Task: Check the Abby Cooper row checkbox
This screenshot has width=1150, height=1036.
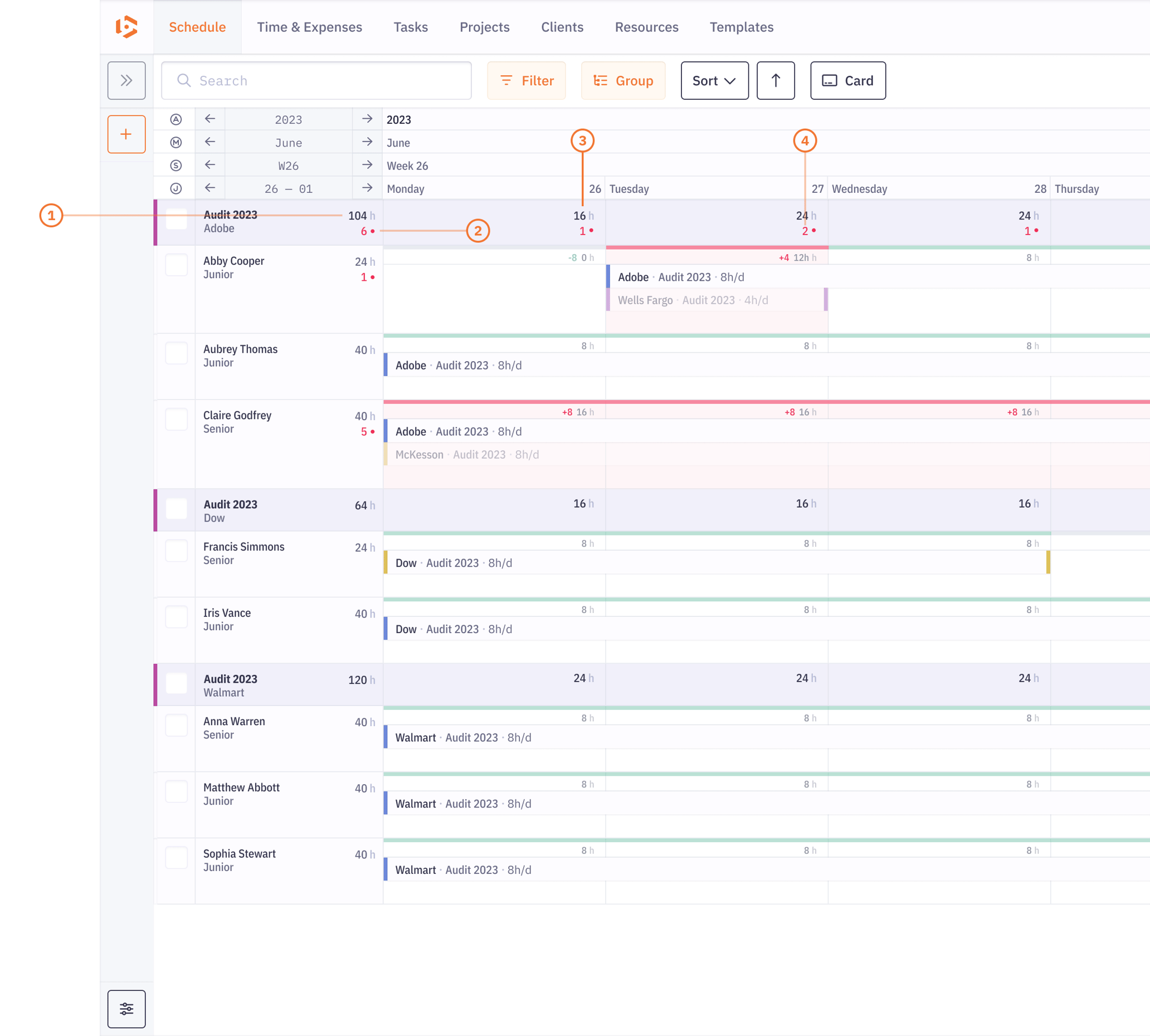Action: [177, 265]
